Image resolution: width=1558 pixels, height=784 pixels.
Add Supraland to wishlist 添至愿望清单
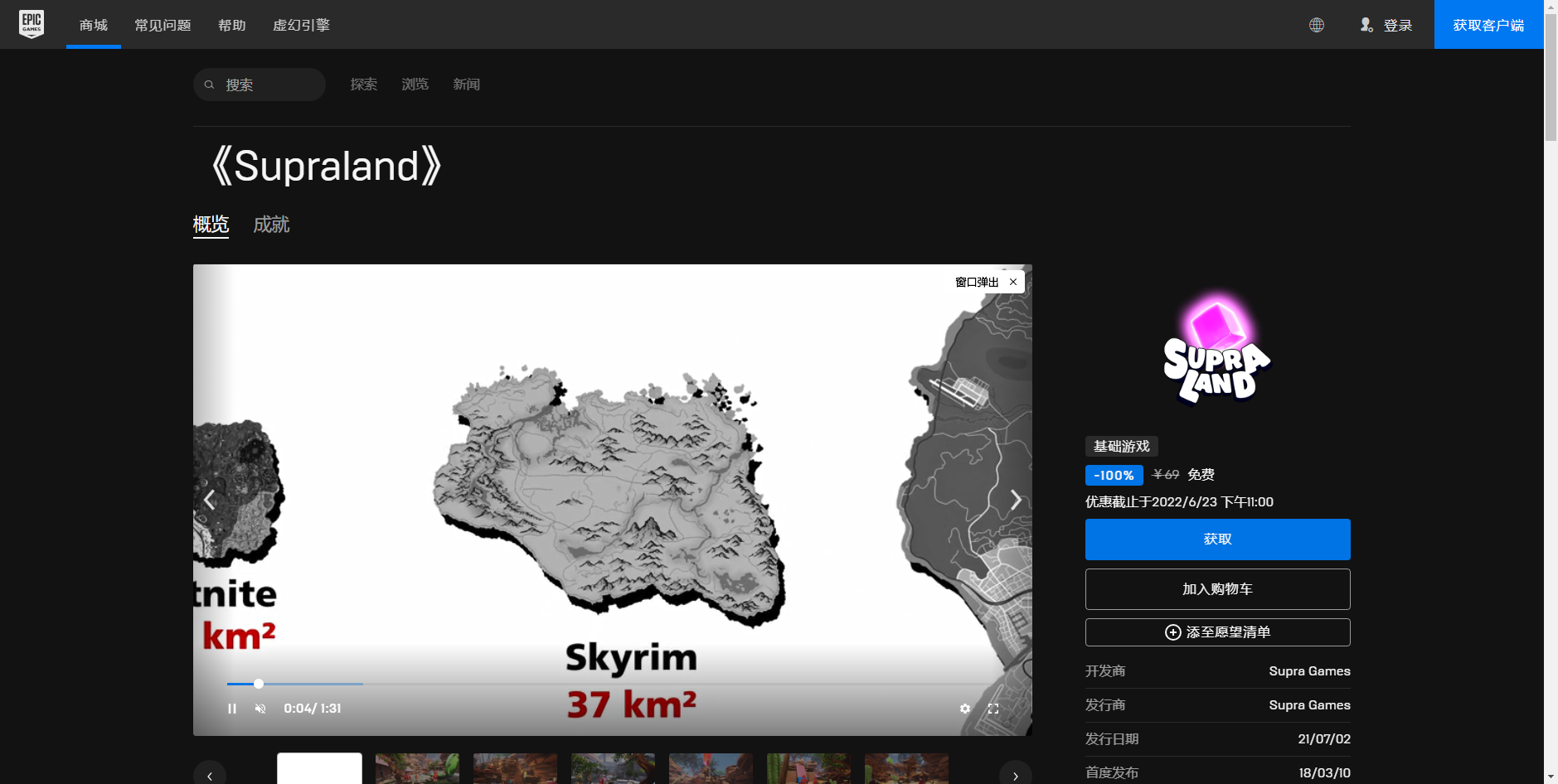coord(1217,632)
